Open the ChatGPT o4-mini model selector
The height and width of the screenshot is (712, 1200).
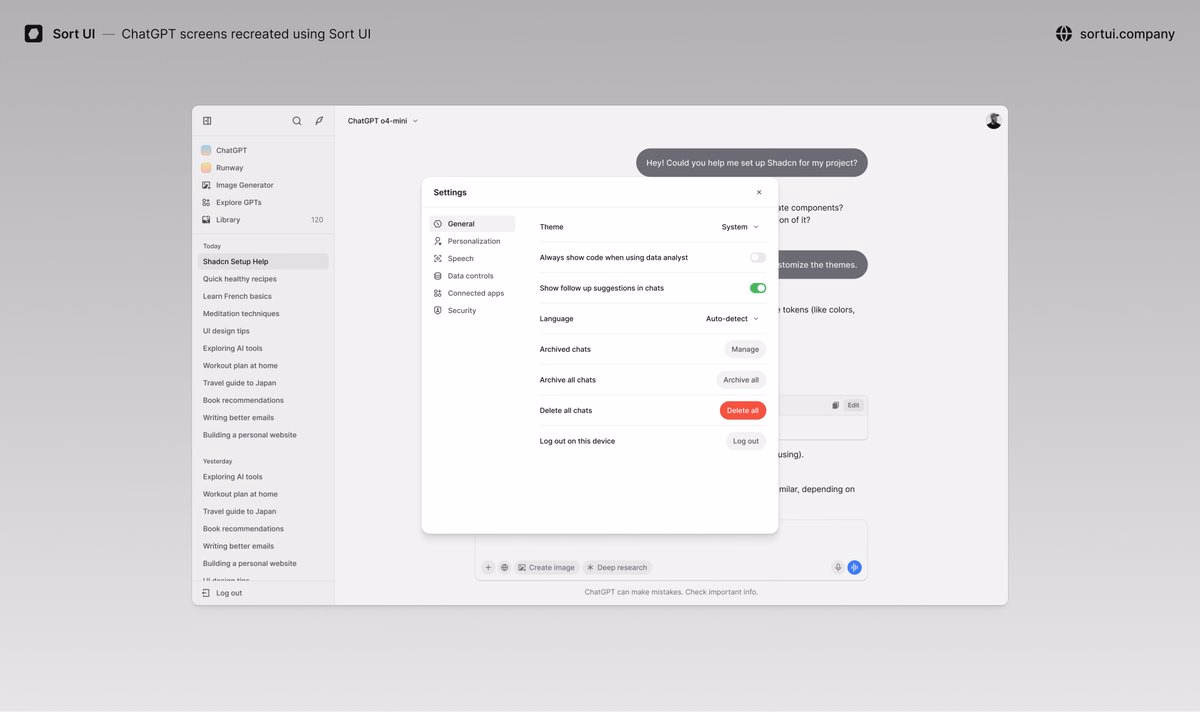383,121
